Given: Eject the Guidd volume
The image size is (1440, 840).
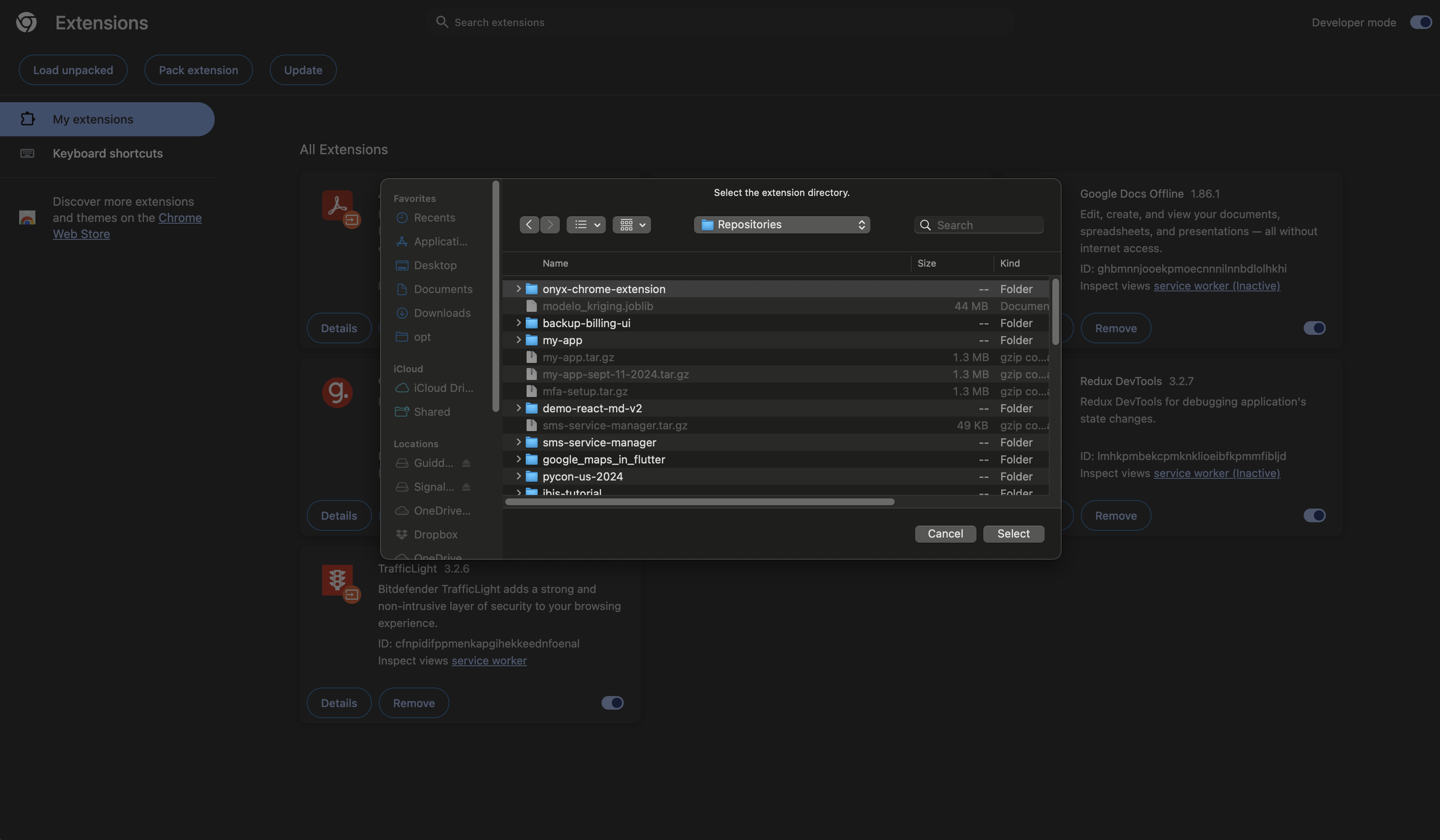Looking at the screenshot, I should click(x=466, y=463).
